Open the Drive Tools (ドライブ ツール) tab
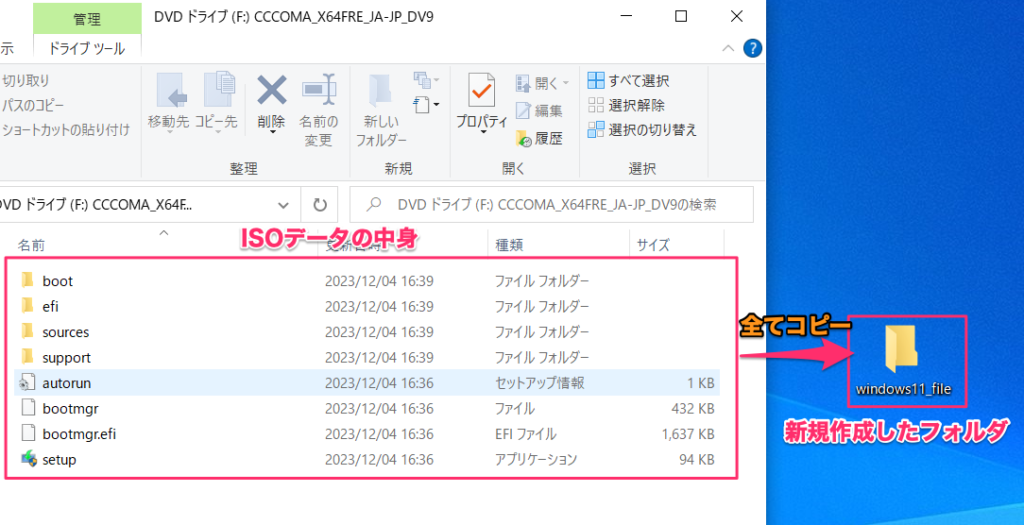The width and height of the screenshot is (1024, 525). (87, 49)
